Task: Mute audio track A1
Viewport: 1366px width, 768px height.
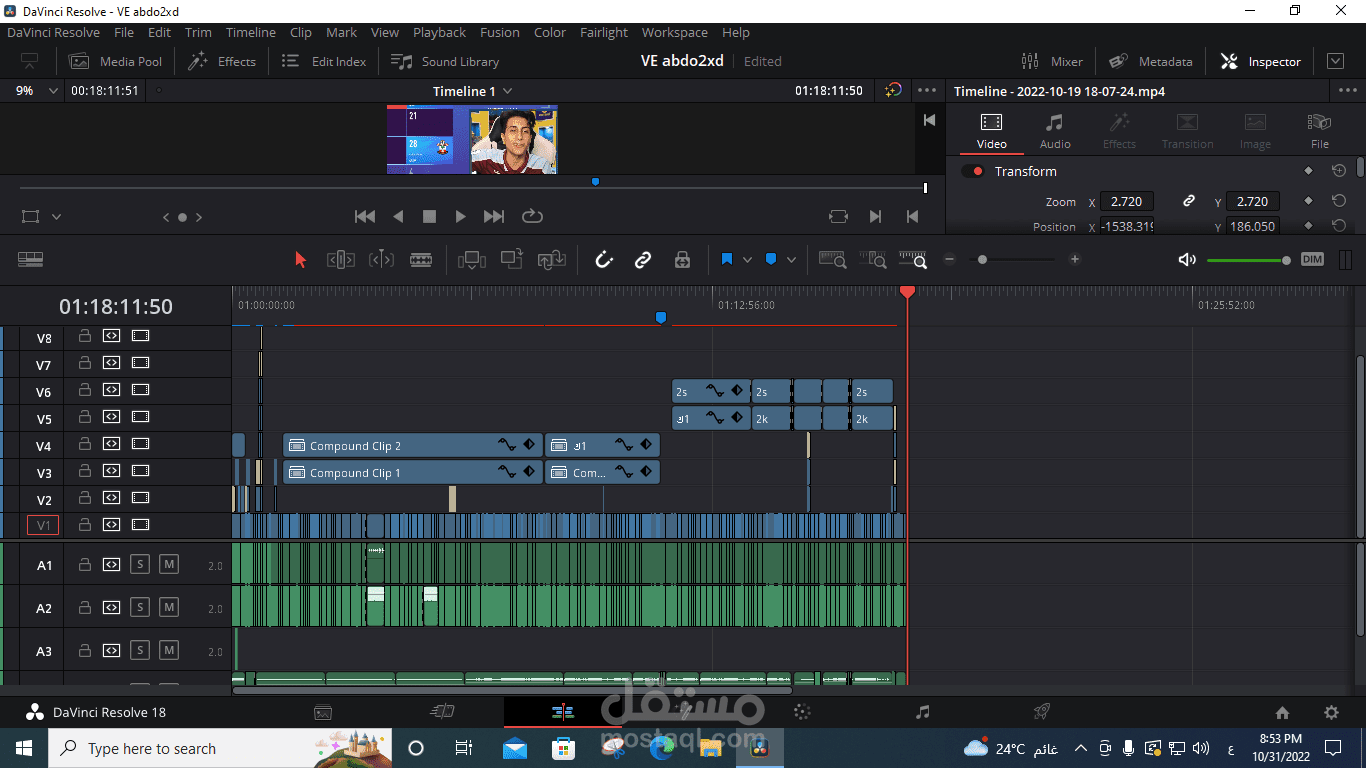Action: (169, 565)
